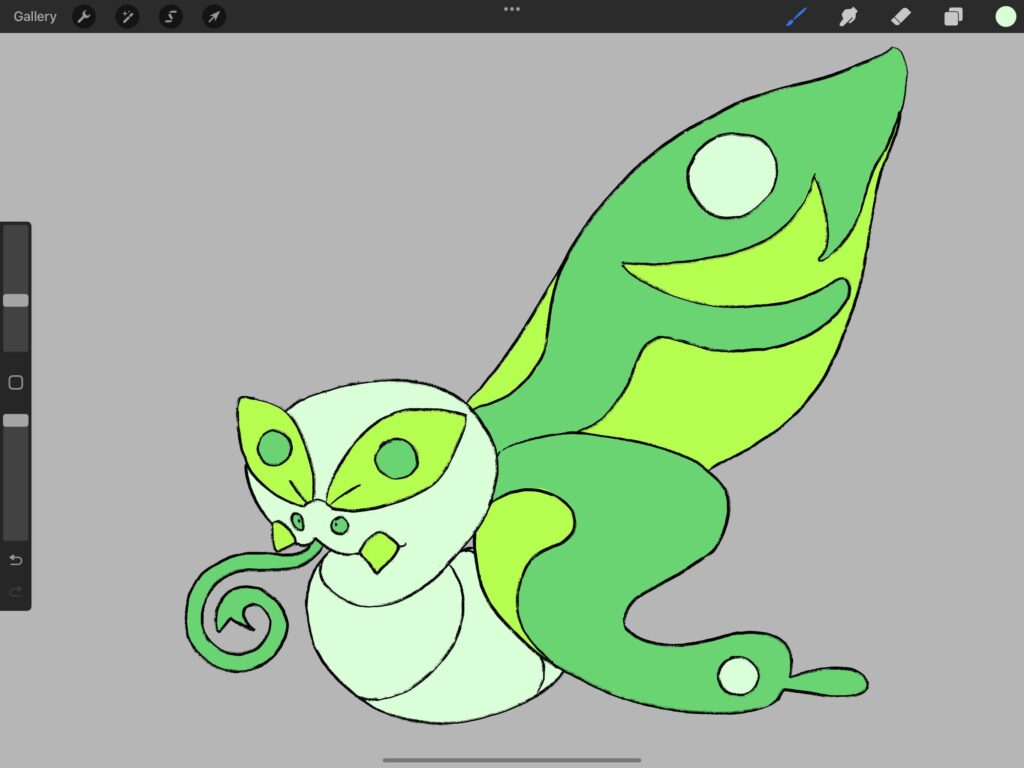Click the brush size slider handle
This screenshot has width=1024, height=768.
point(16,300)
